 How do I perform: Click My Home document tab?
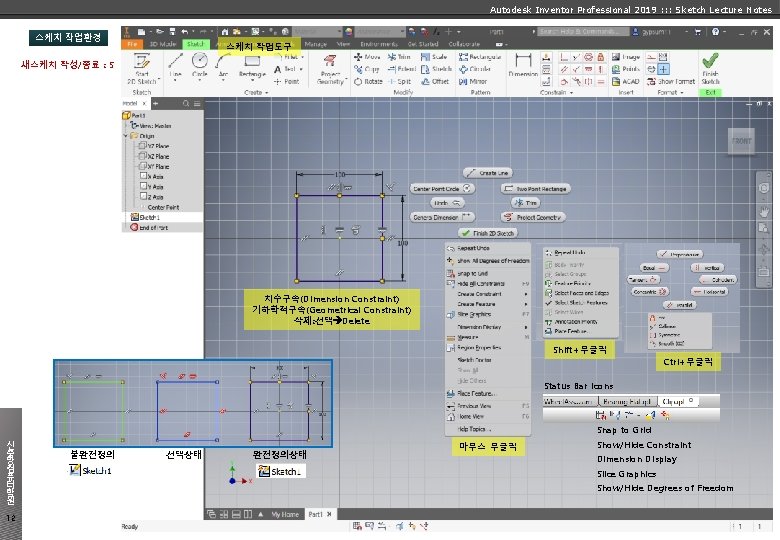(285, 514)
